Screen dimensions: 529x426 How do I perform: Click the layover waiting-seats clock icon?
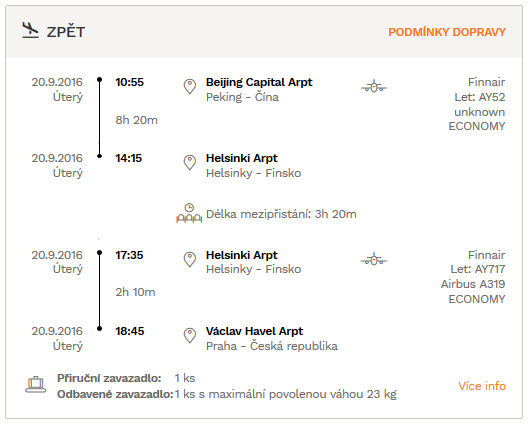point(189,213)
